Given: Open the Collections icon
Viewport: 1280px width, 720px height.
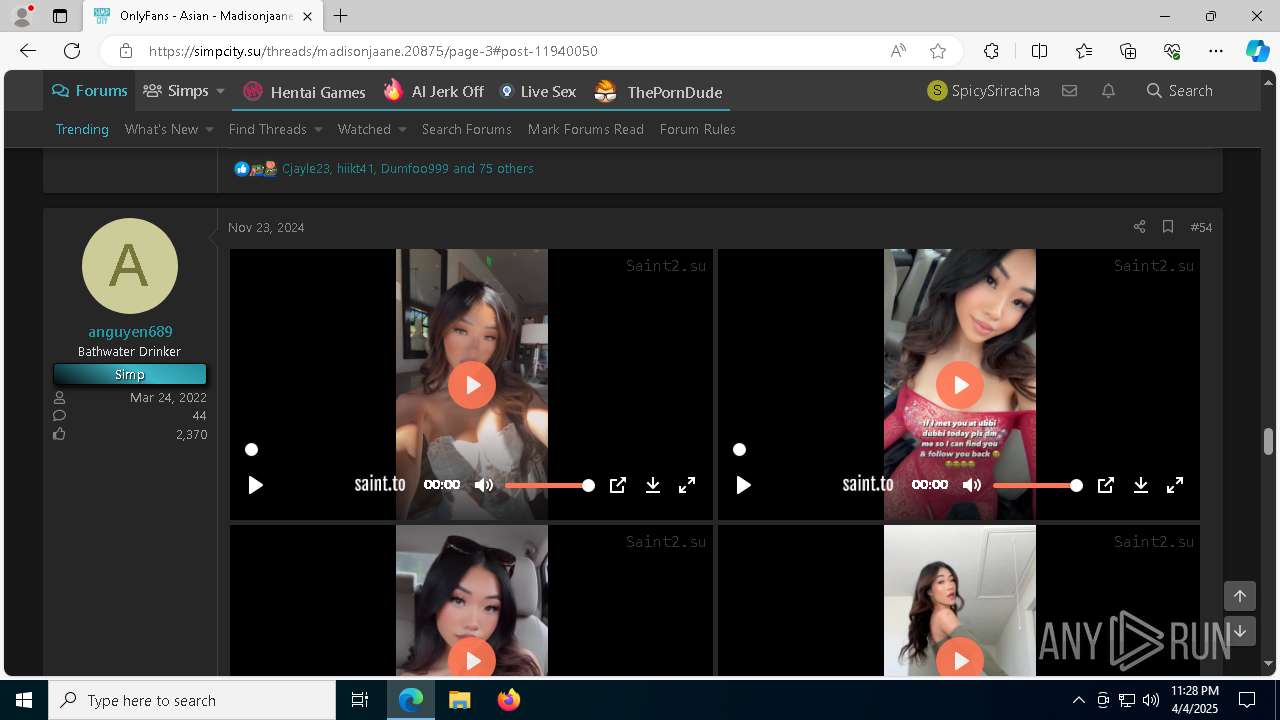Looking at the screenshot, I should pyautogui.click(x=1128, y=51).
